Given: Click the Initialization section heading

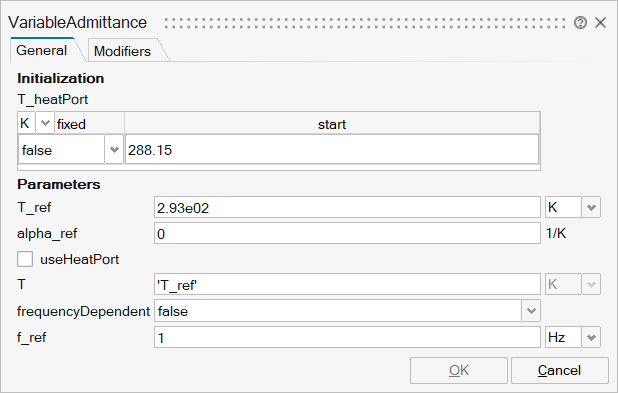Looking at the screenshot, I should coord(60,78).
